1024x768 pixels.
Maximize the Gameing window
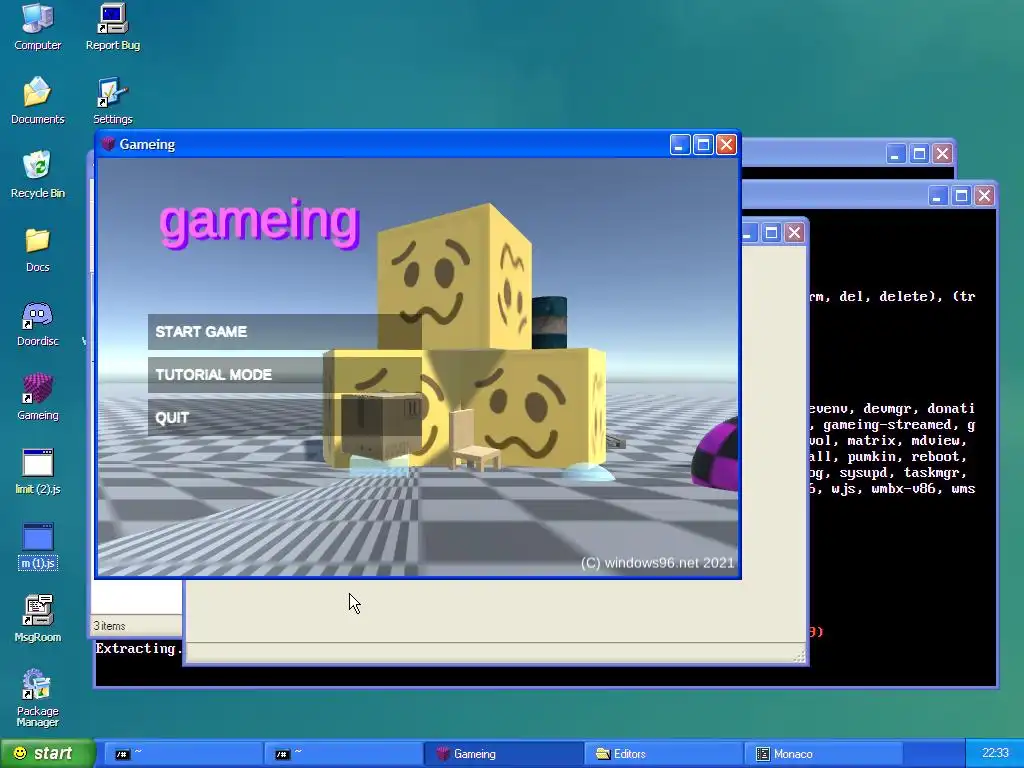(x=703, y=144)
